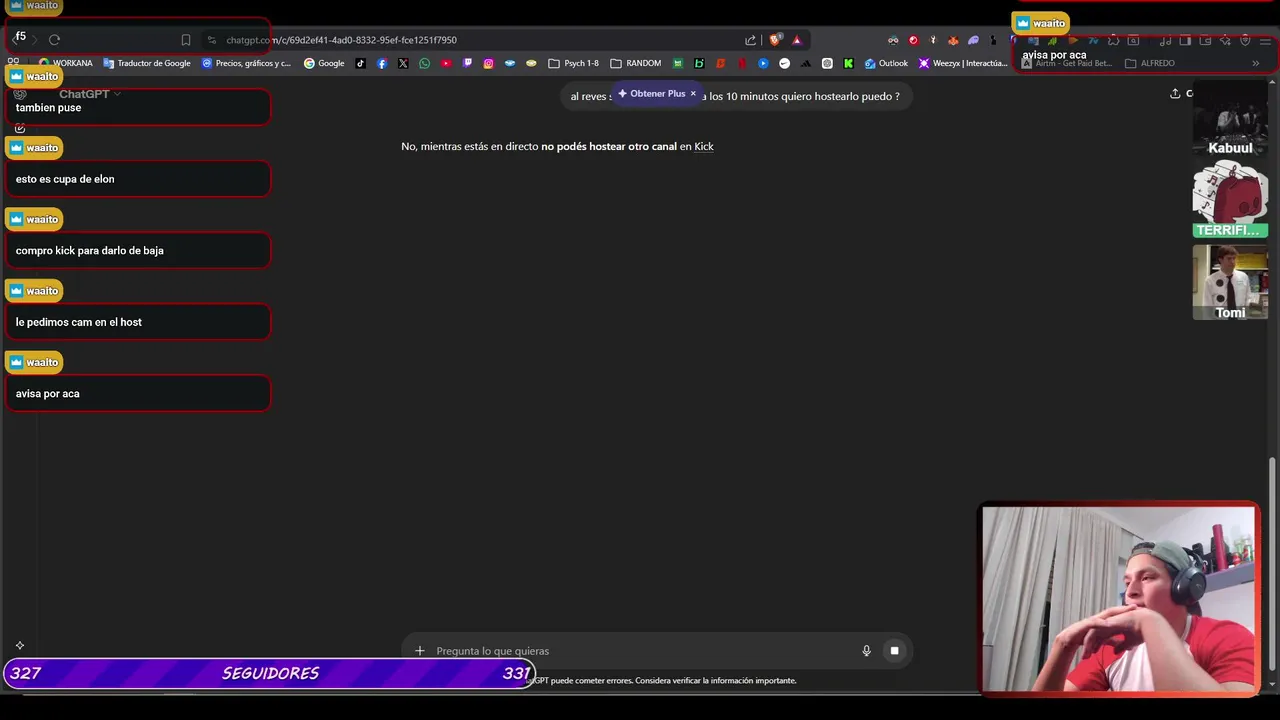
Task: Open the Weezyx Interactúa bookmark
Action: pyautogui.click(x=963, y=63)
